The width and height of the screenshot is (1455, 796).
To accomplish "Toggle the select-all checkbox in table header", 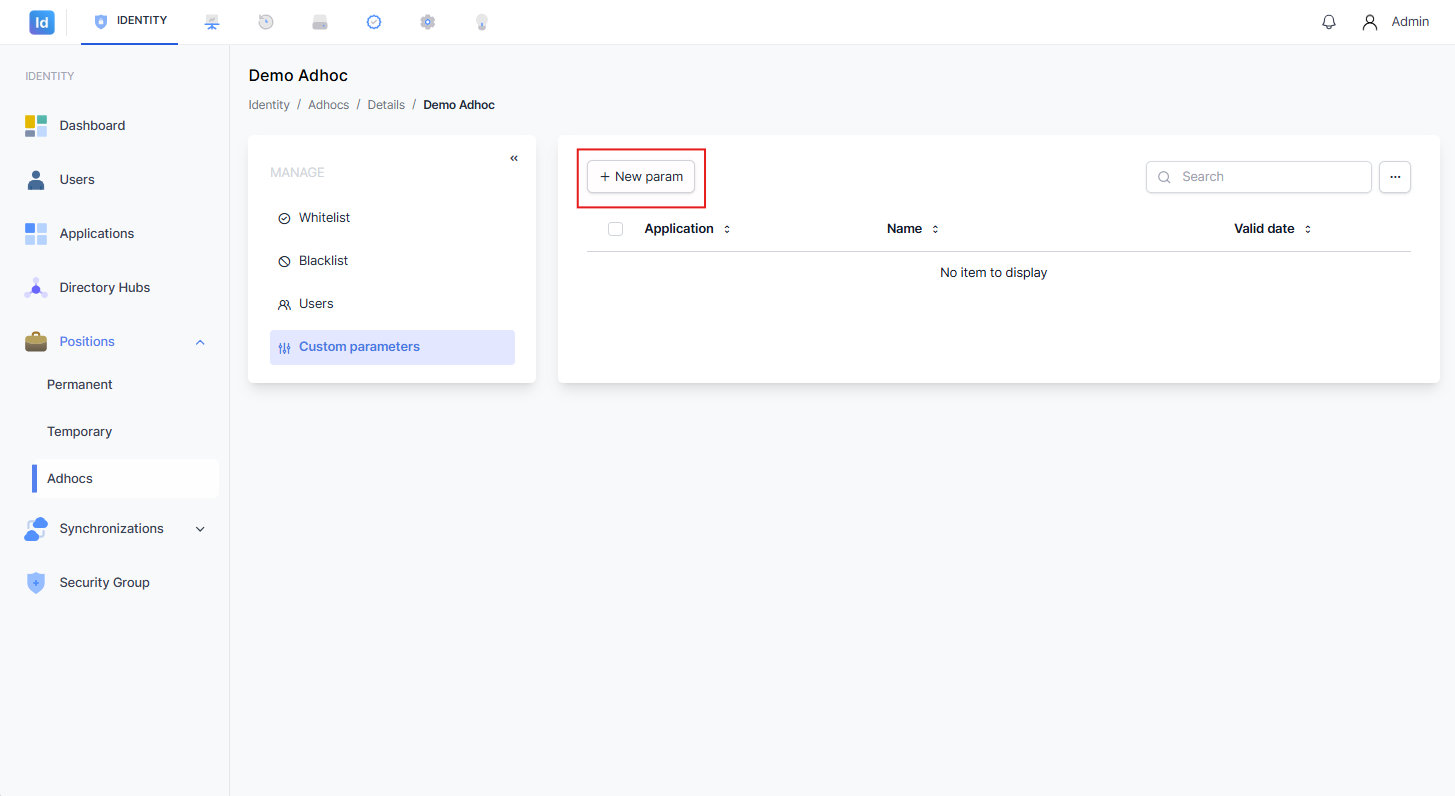I will 615,229.
